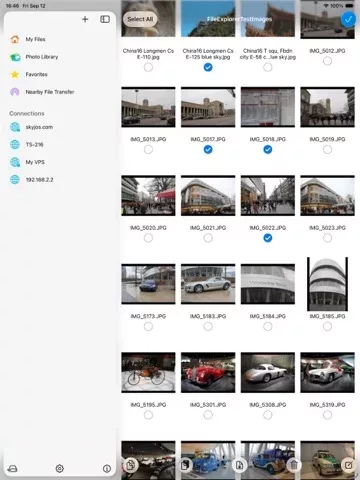
Task: Open 192.168.2.2 connection globe icon
Action: coord(15,180)
